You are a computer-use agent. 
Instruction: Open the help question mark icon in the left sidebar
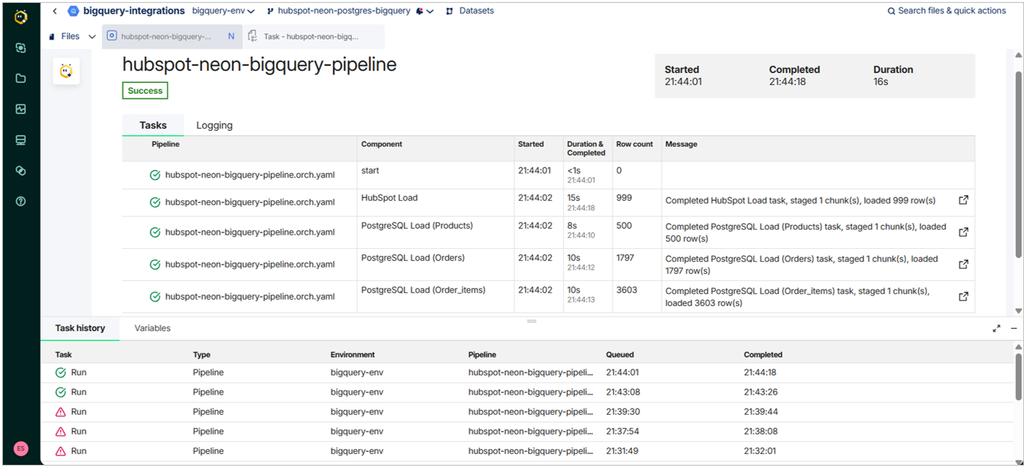20,201
